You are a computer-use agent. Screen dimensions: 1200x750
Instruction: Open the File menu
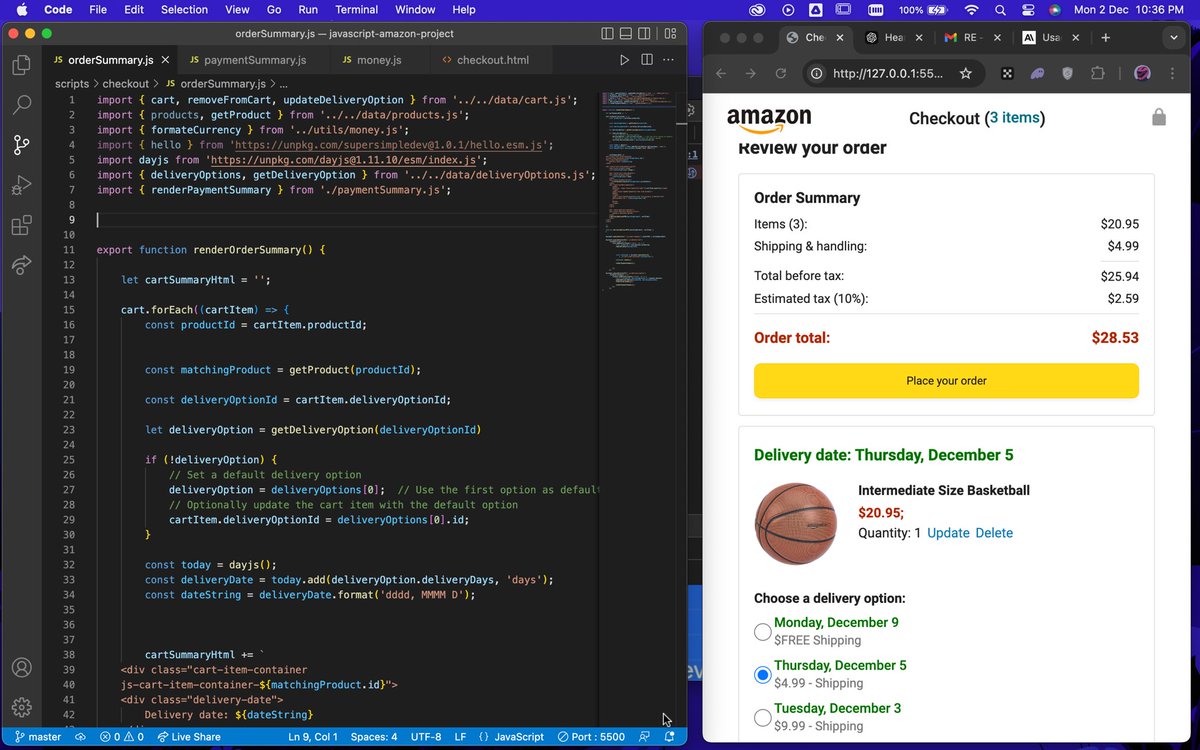[98, 10]
